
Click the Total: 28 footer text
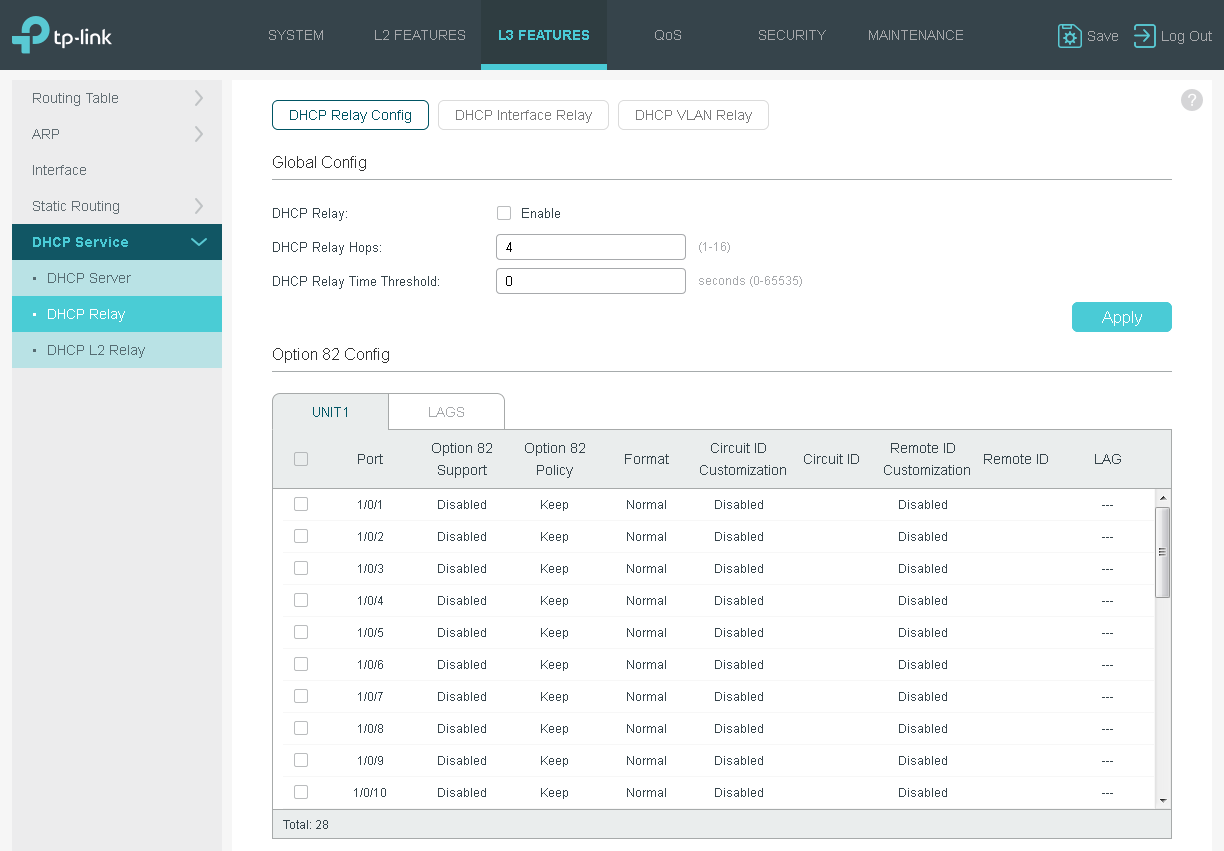[306, 825]
